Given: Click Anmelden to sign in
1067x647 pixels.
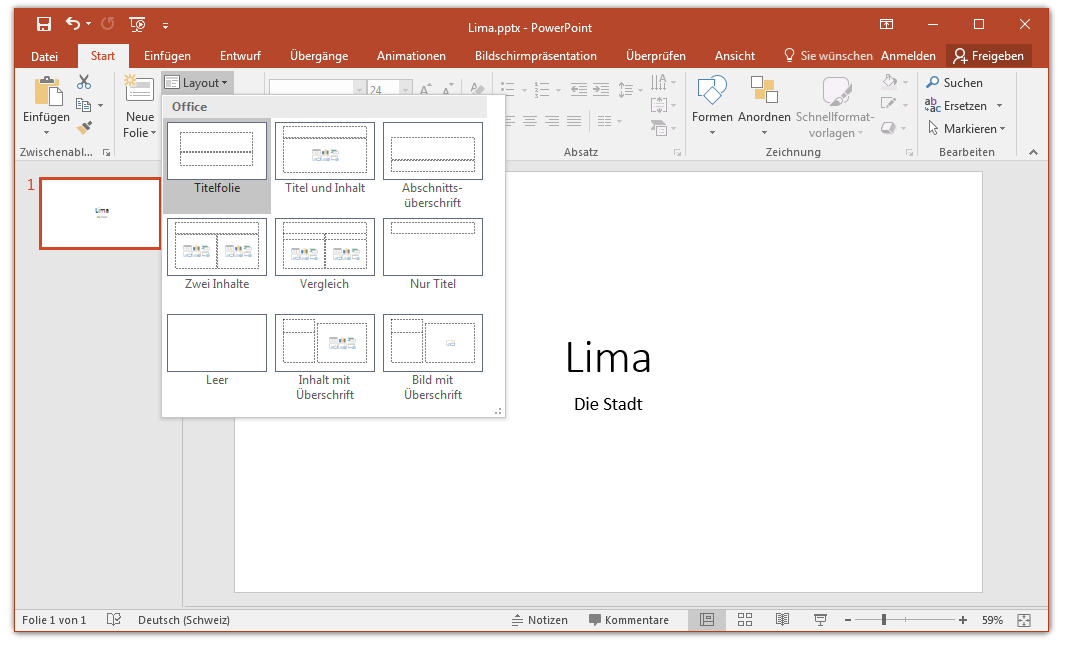Looking at the screenshot, I should pos(908,56).
